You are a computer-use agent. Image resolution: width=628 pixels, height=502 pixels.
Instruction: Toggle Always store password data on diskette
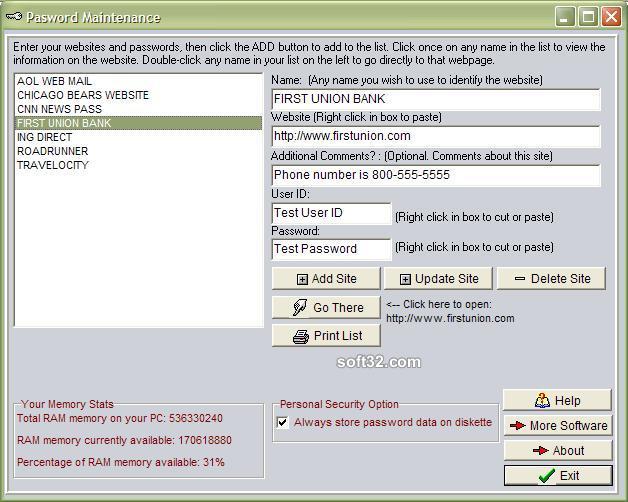pyautogui.click(x=283, y=422)
